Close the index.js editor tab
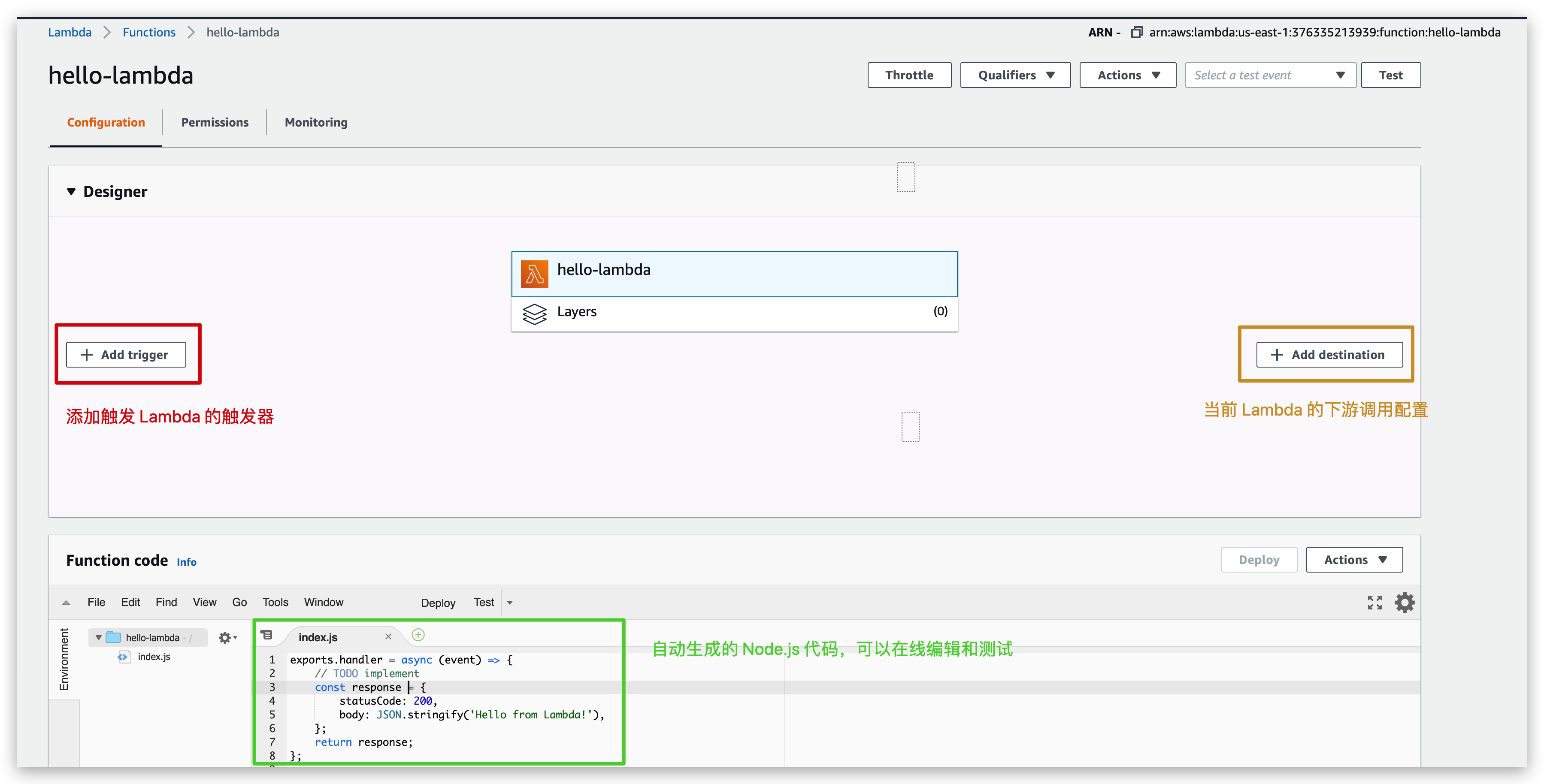 point(388,636)
